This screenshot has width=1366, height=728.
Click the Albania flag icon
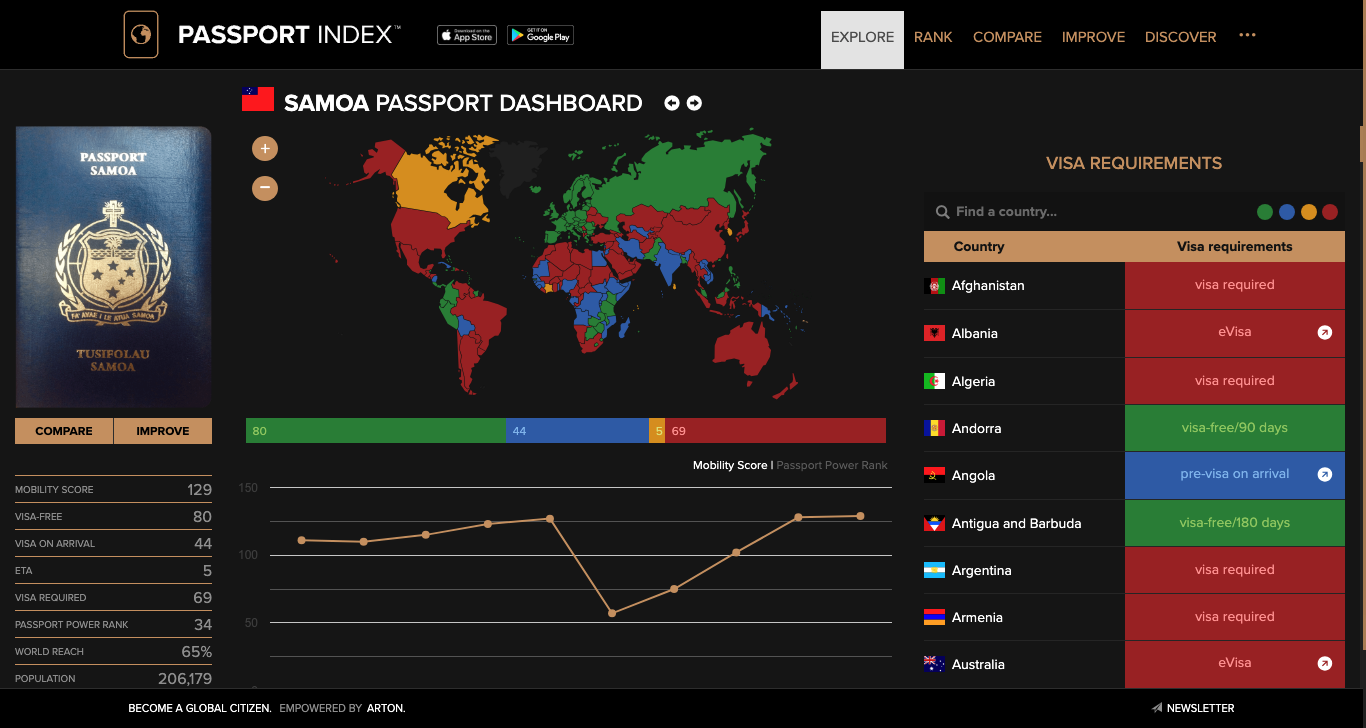[935, 333]
